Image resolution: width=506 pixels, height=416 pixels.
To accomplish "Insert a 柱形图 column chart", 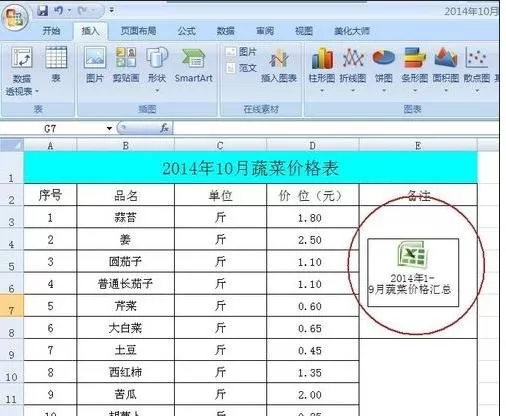I will 322,65.
